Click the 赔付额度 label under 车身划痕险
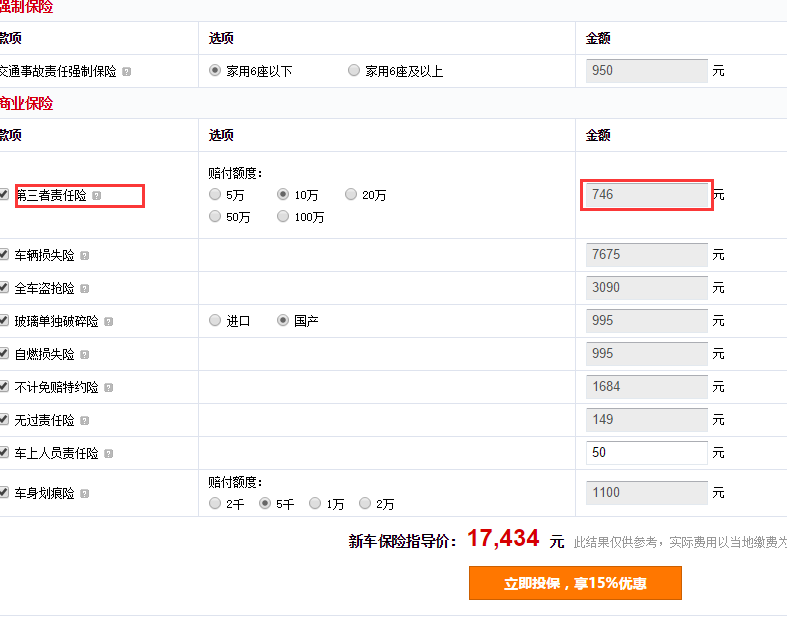This screenshot has height=621, width=787. (233, 482)
